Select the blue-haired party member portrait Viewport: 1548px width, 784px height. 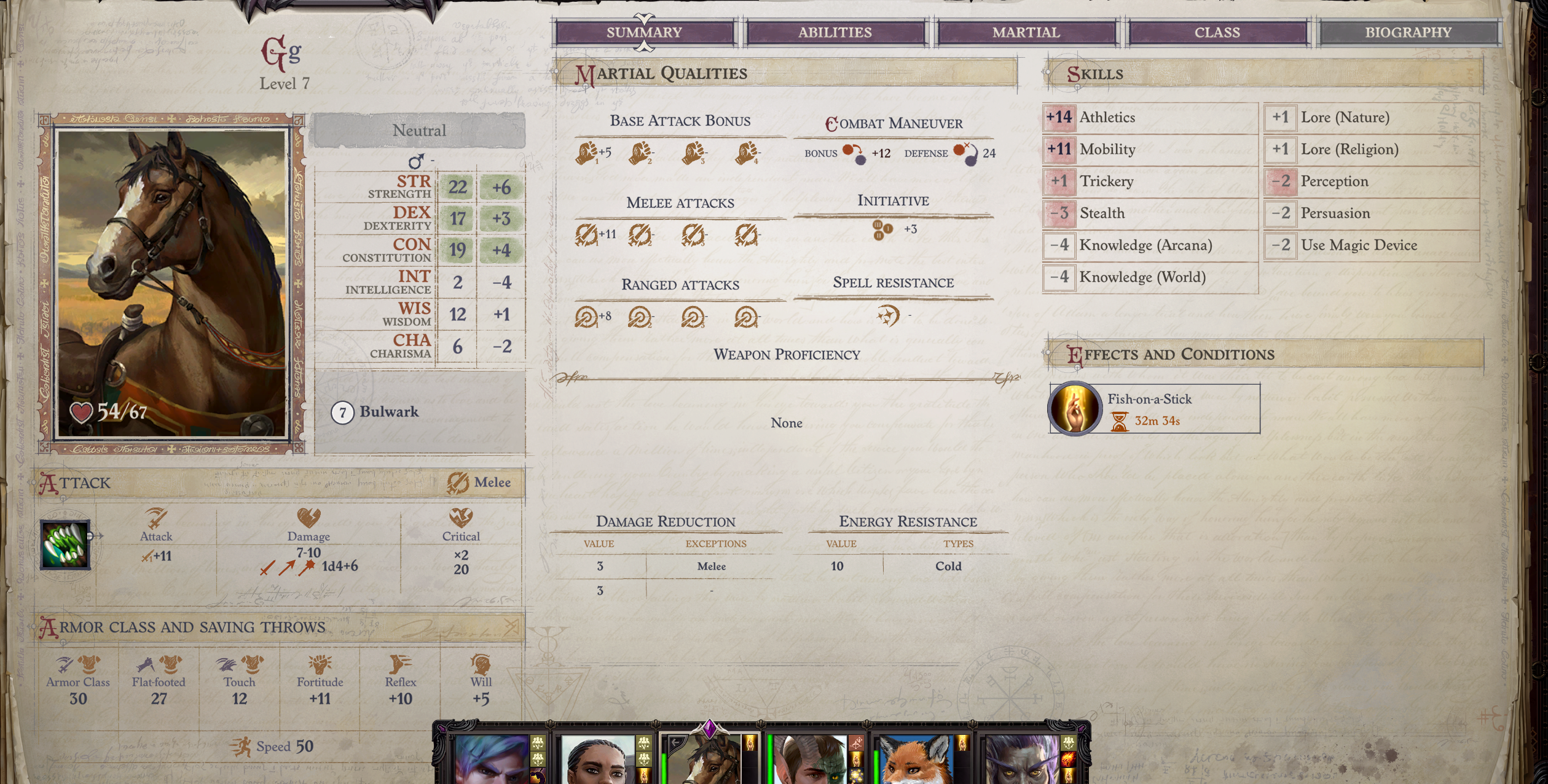(x=492, y=759)
